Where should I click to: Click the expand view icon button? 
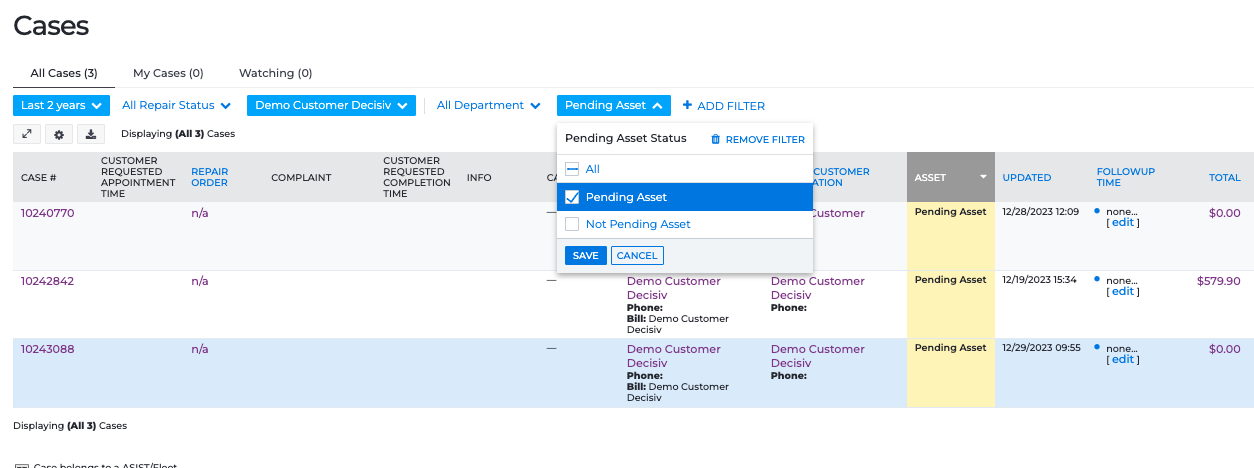pos(27,134)
